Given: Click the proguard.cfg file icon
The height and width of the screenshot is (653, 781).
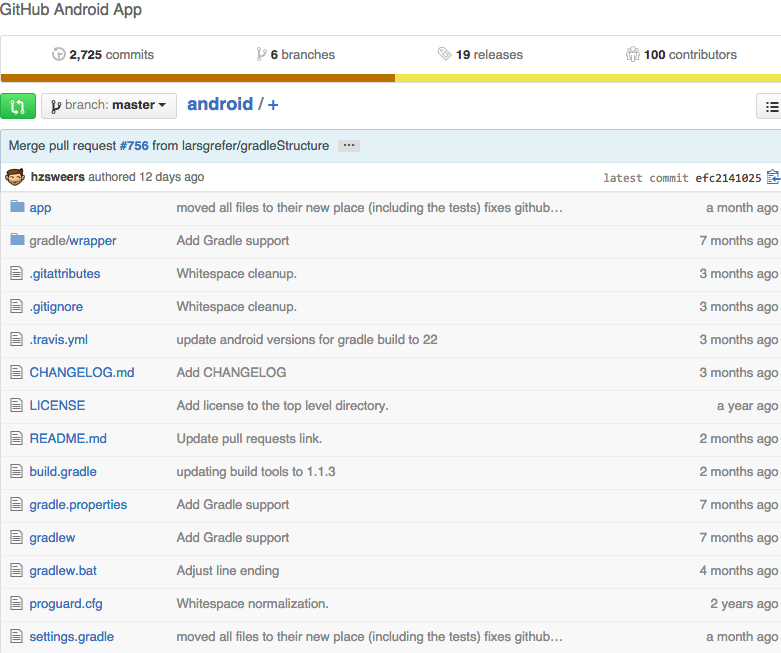Looking at the screenshot, I should [16, 603].
